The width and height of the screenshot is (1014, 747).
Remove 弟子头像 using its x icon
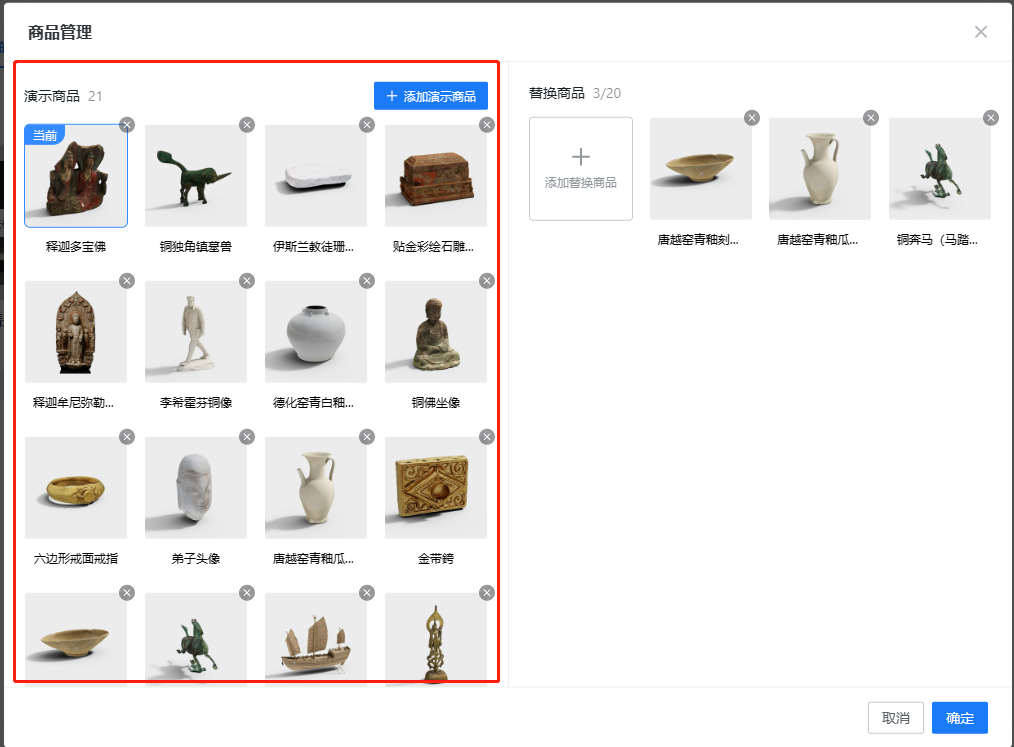[x=247, y=437]
